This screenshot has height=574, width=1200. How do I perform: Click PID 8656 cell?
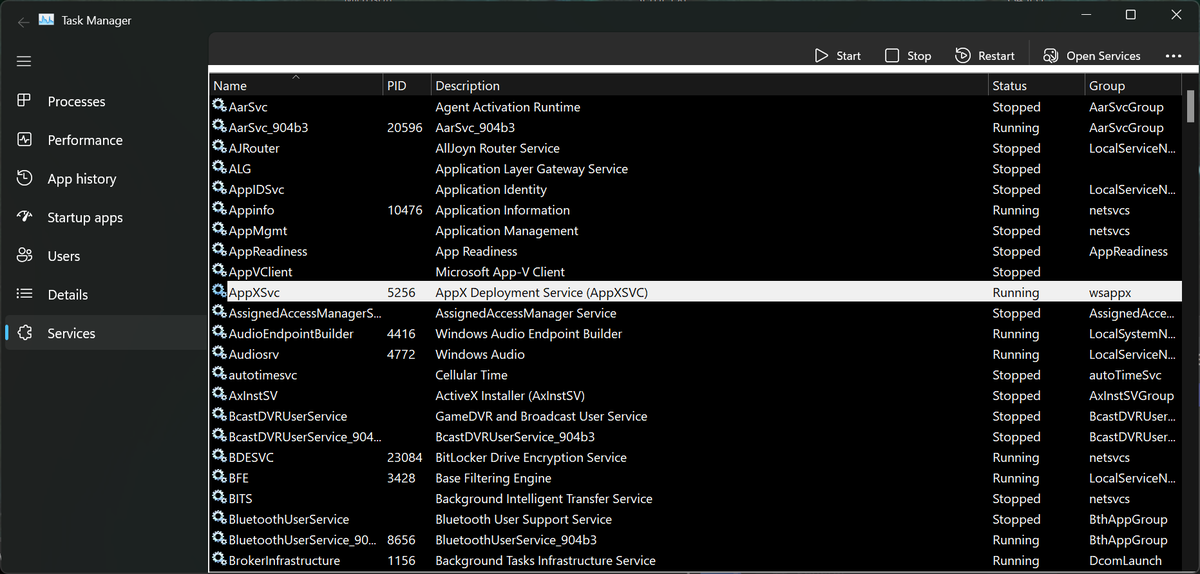[401, 540]
